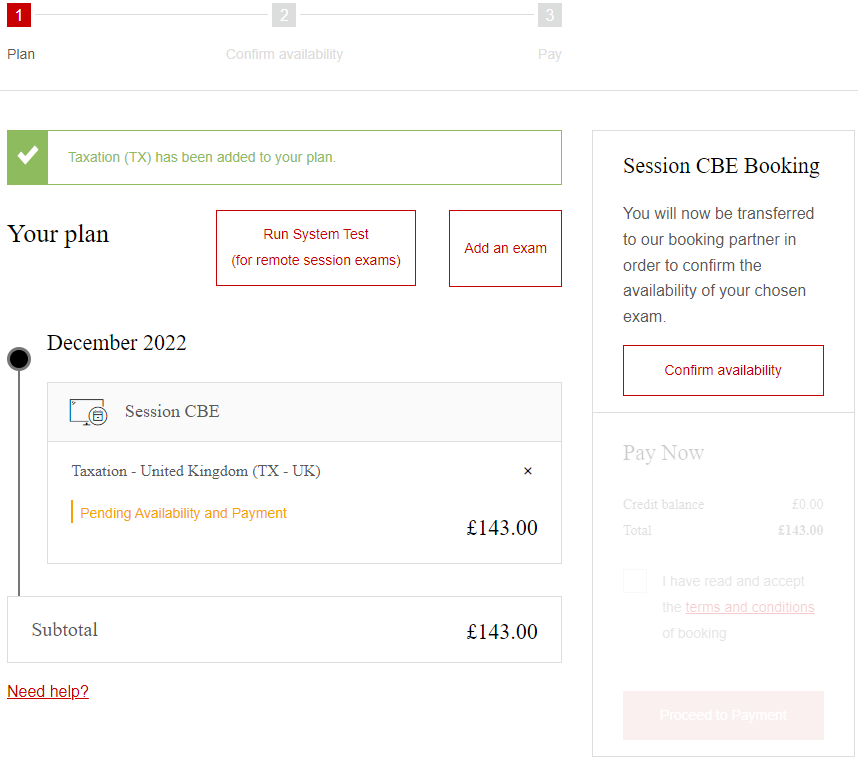Click the December 2022 timeline dot
Image resolution: width=858 pixels, height=761 pixels.
pos(19,359)
